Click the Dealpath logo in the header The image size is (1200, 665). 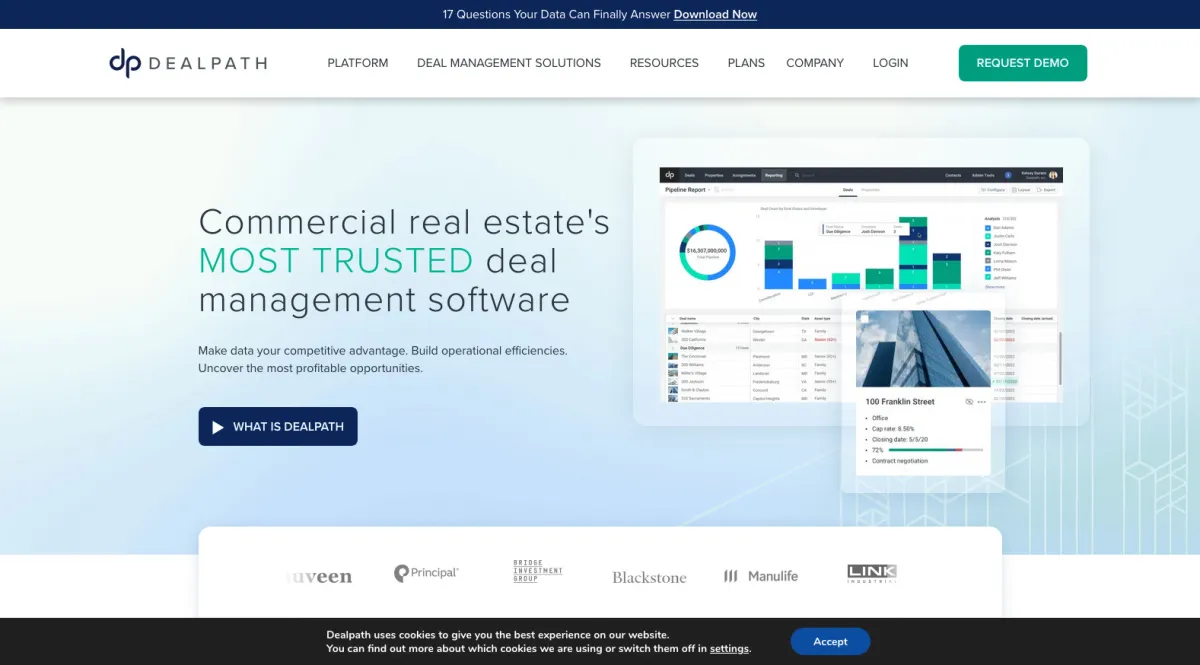(188, 63)
